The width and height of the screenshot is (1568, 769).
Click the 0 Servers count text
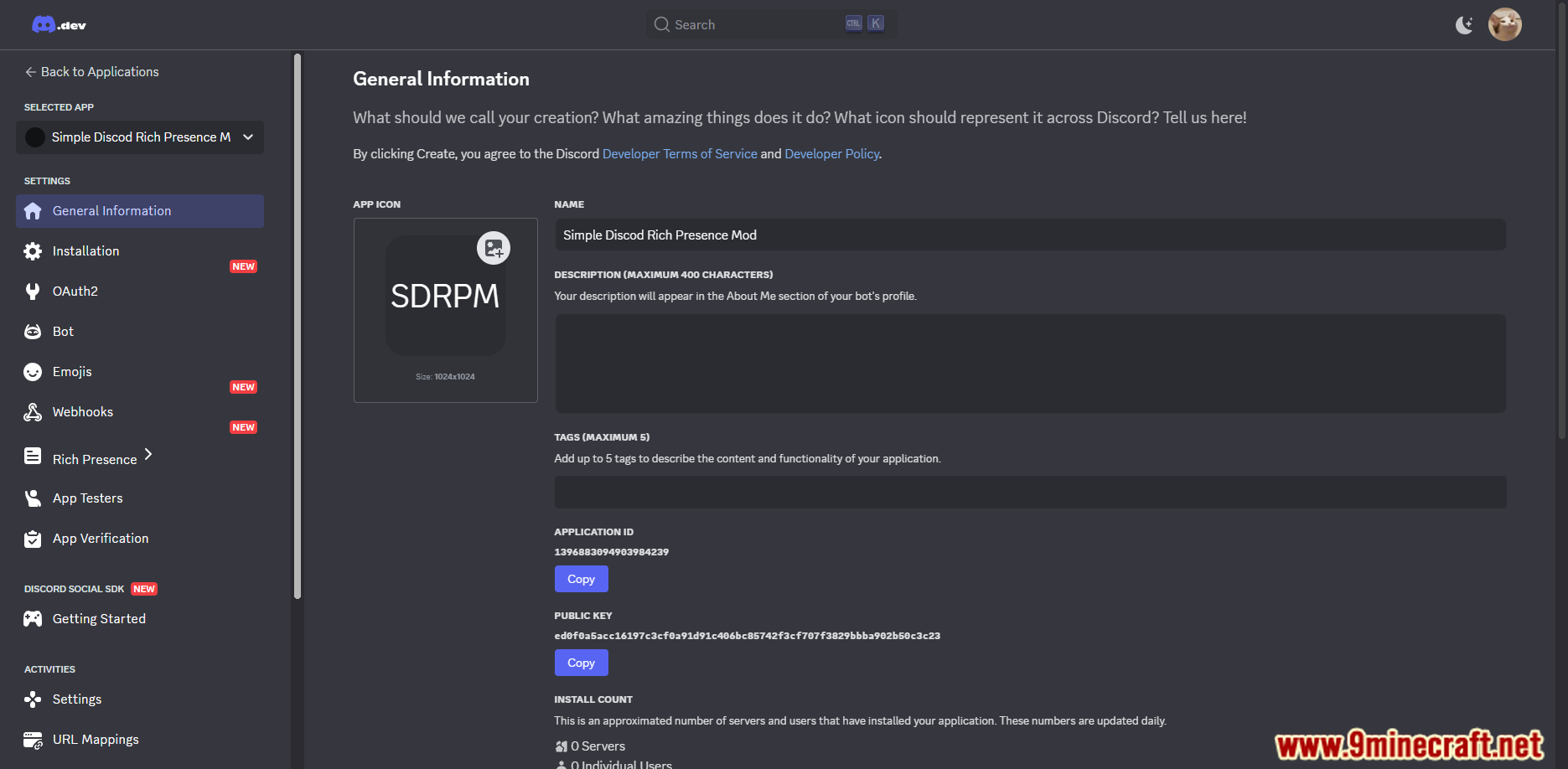598,746
